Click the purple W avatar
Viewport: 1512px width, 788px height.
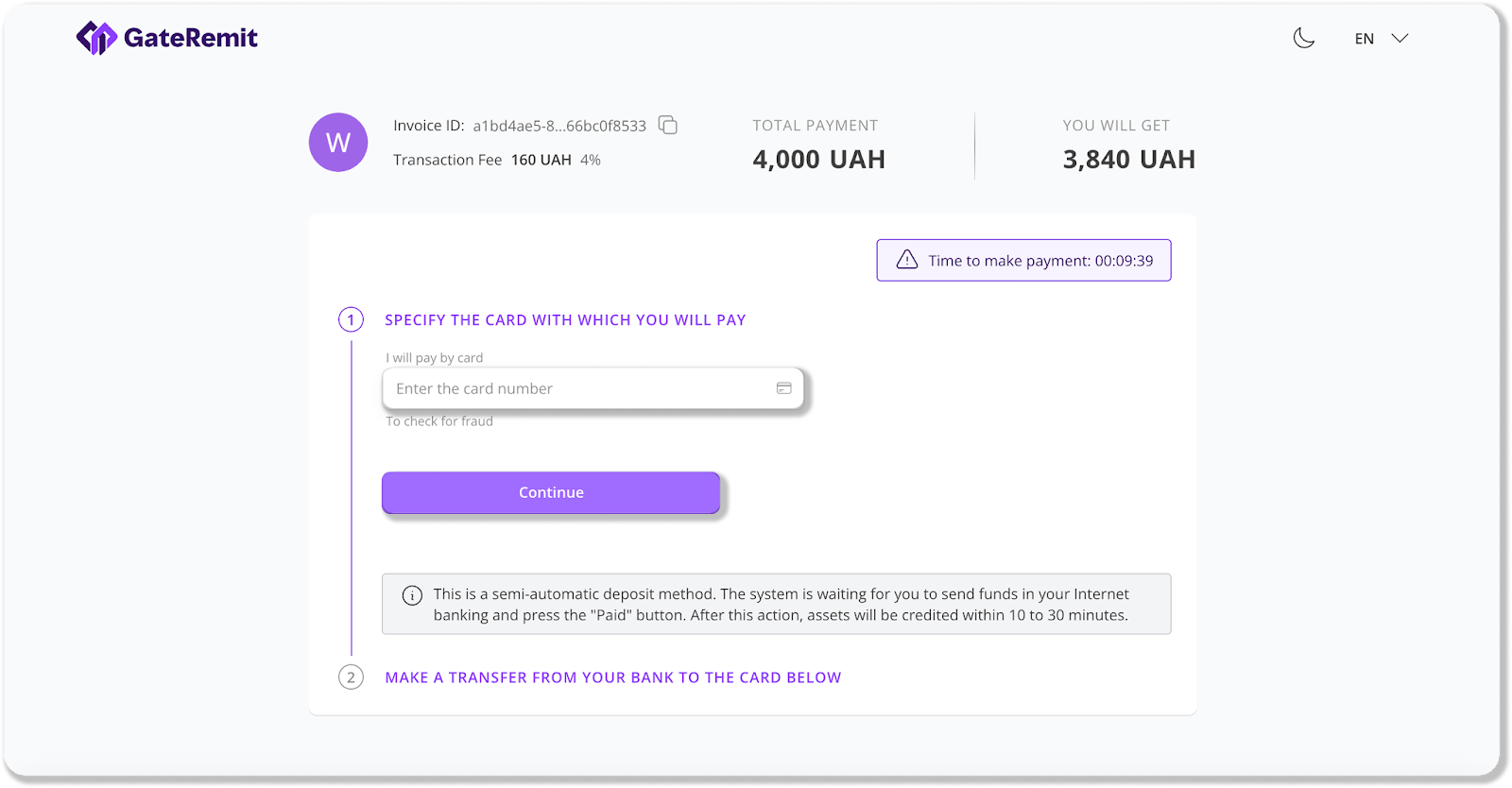(x=338, y=143)
